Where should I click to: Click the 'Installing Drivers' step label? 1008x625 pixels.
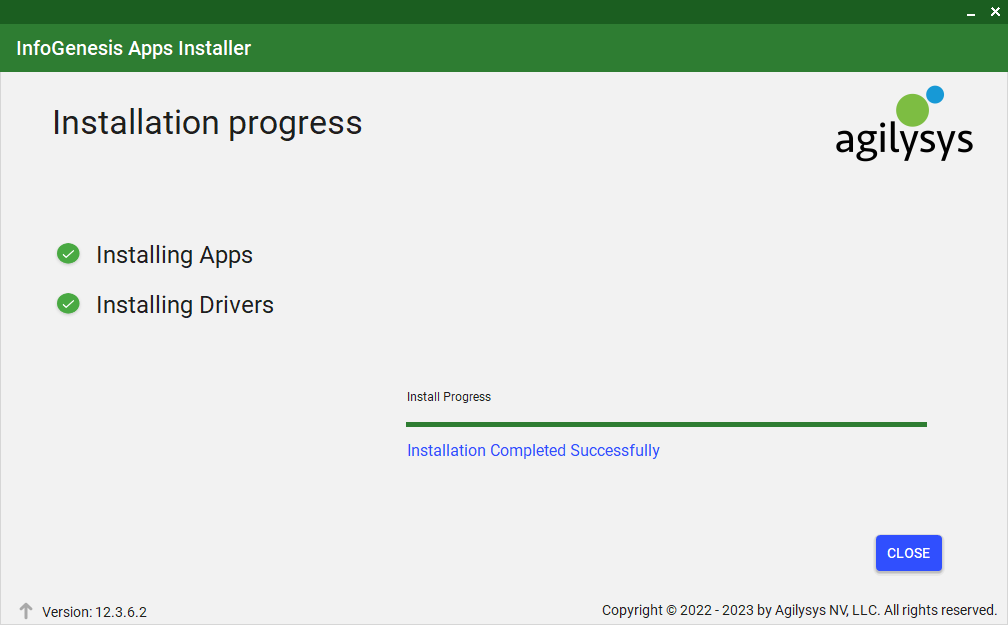[184, 305]
